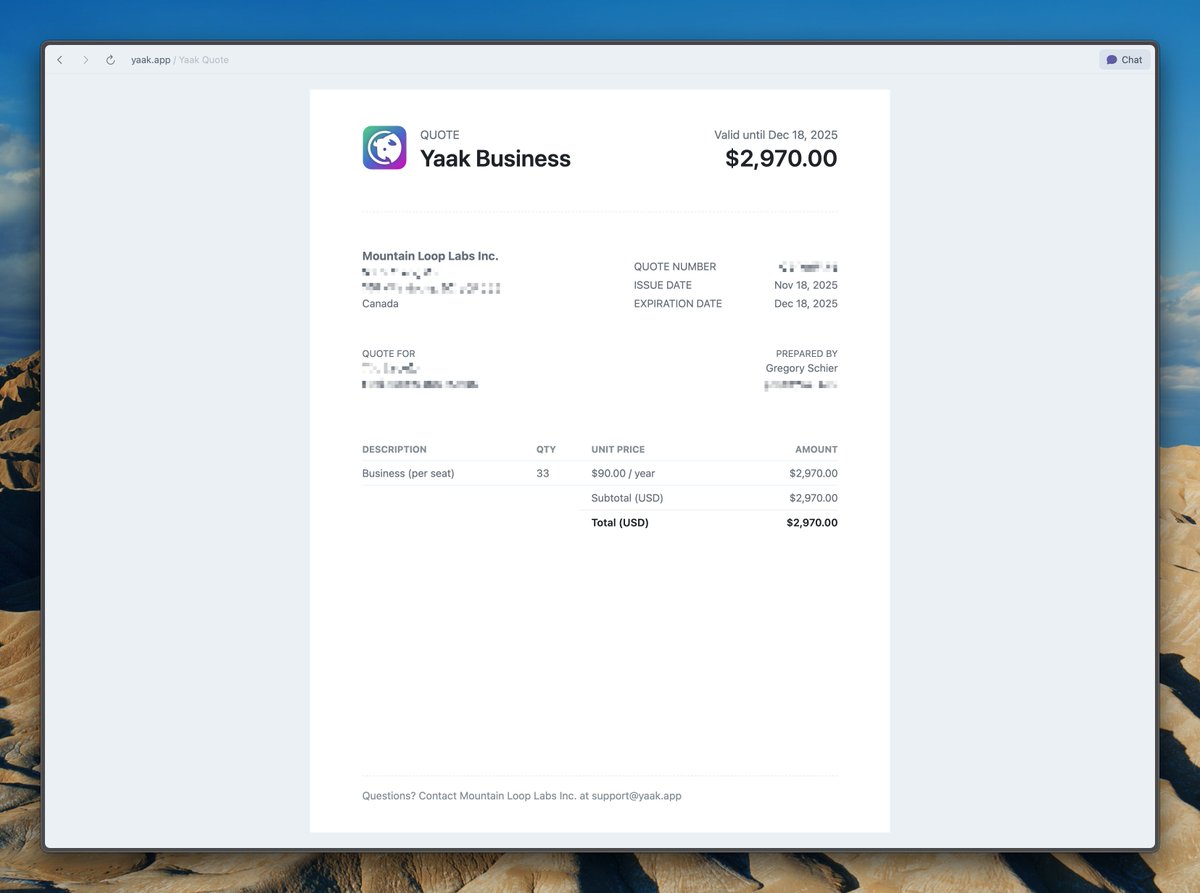The width and height of the screenshot is (1200, 893).
Task: Go back with the left arrow icon
Action: [x=60, y=60]
